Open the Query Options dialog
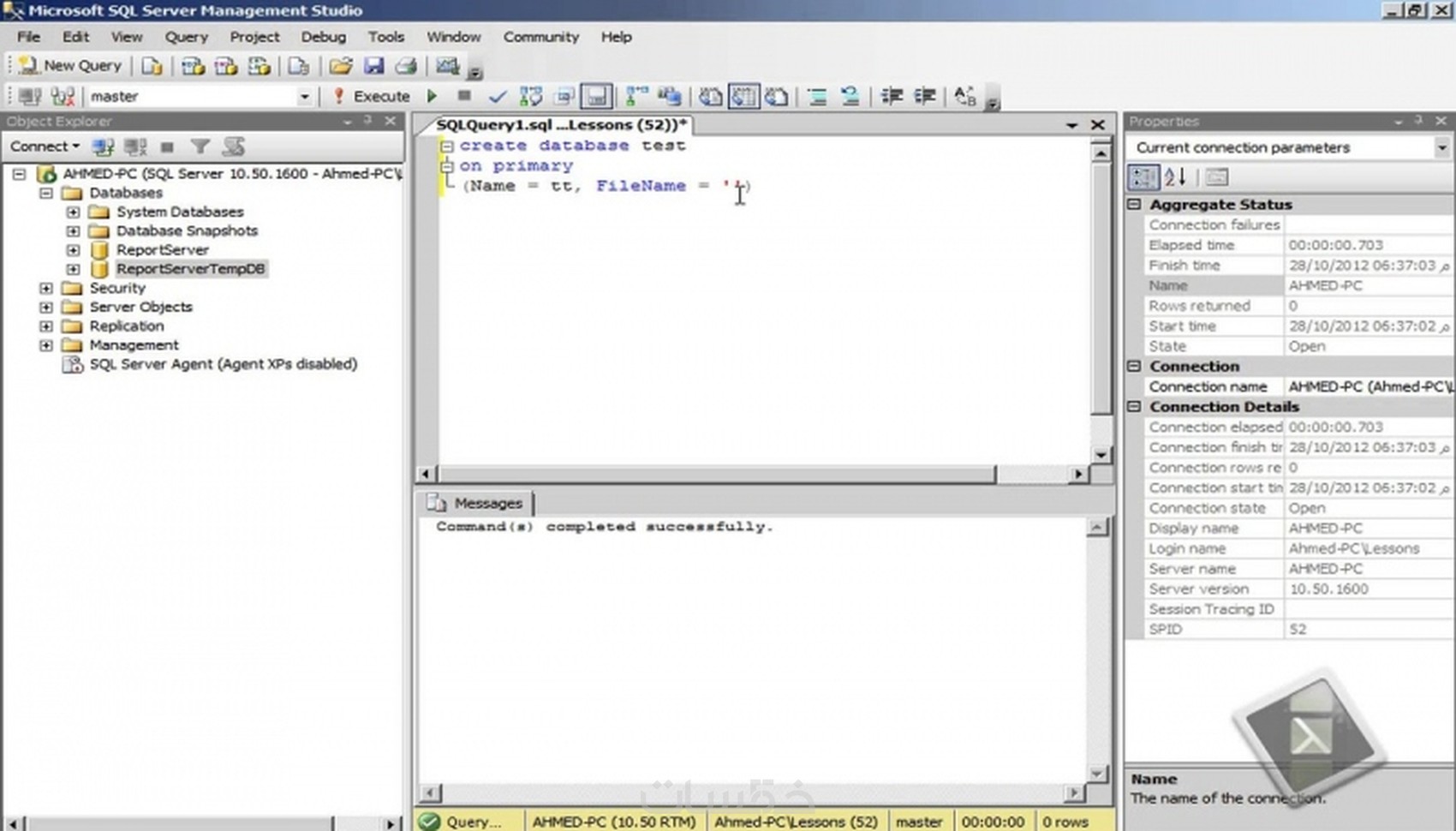Screen dimensions: 1456x831 tap(564, 96)
